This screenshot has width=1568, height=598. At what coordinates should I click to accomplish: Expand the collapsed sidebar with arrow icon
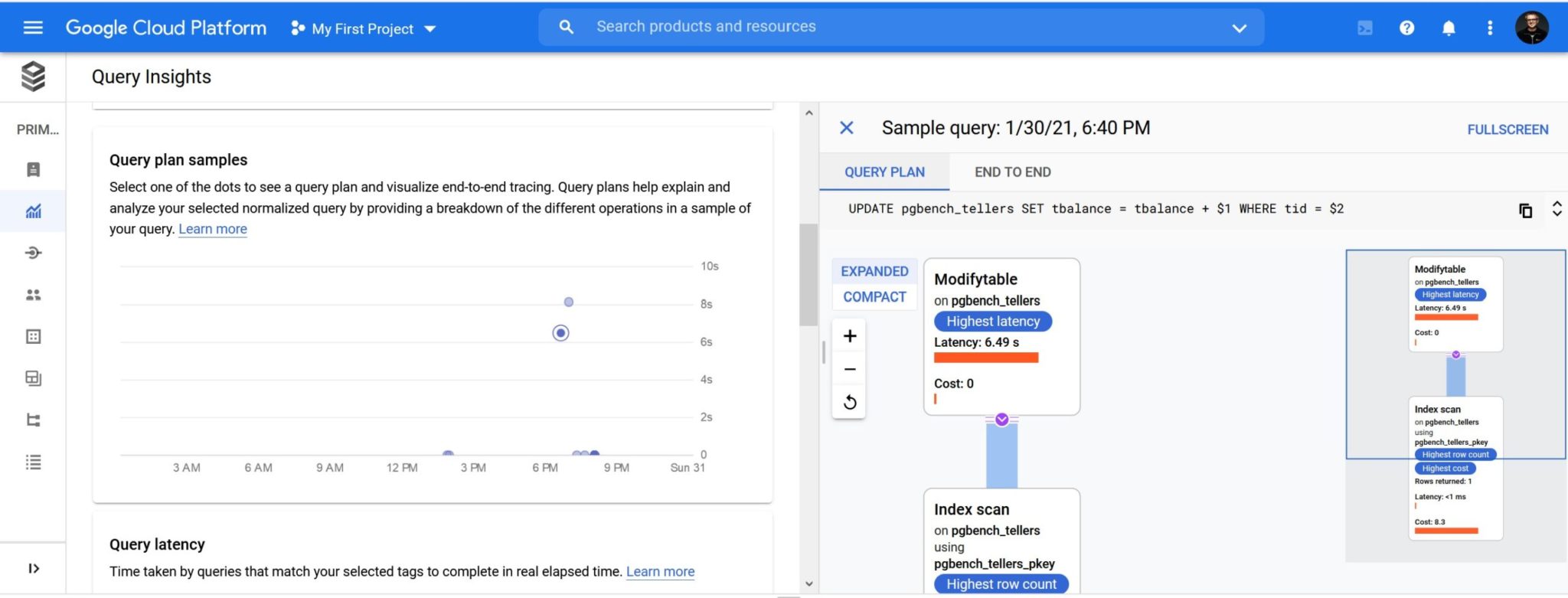tap(33, 568)
